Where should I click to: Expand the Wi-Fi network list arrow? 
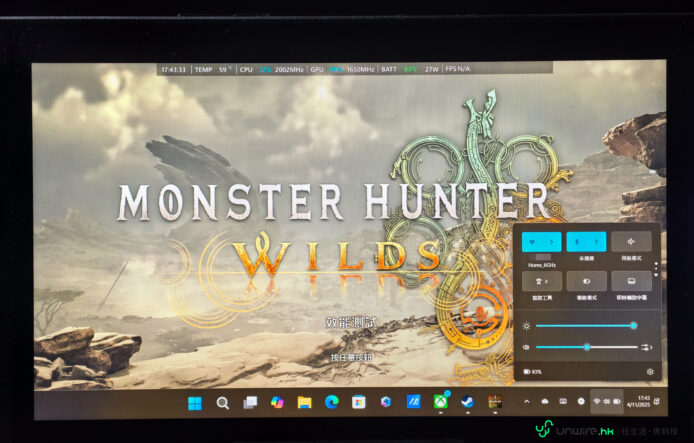pyautogui.click(x=552, y=242)
